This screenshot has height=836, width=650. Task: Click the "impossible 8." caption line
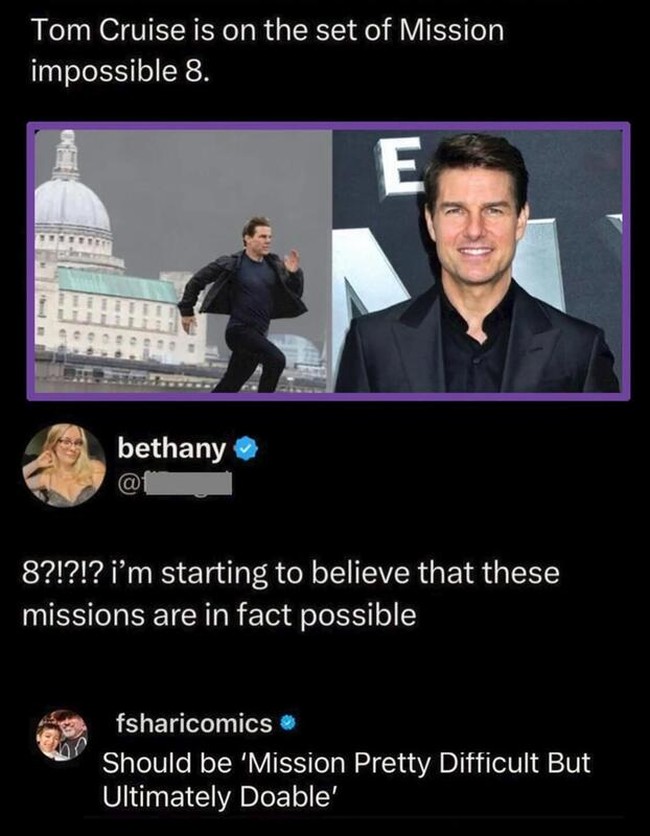tap(121, 73)
